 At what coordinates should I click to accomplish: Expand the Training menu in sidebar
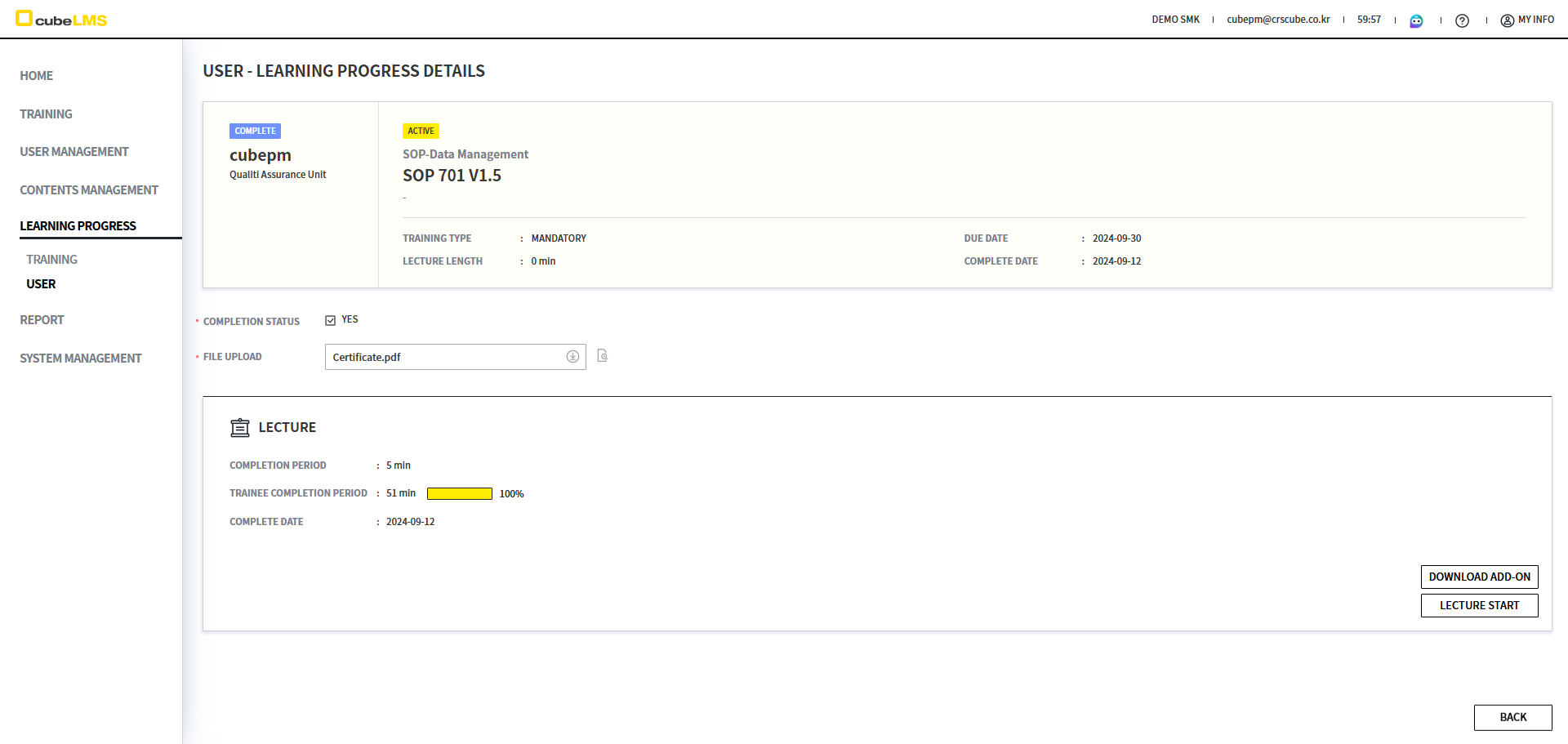coord(46,114)
